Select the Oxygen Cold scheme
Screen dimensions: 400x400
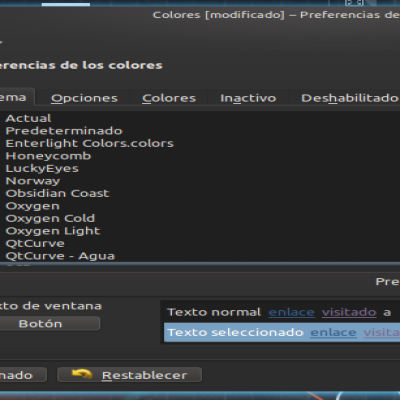50,218
